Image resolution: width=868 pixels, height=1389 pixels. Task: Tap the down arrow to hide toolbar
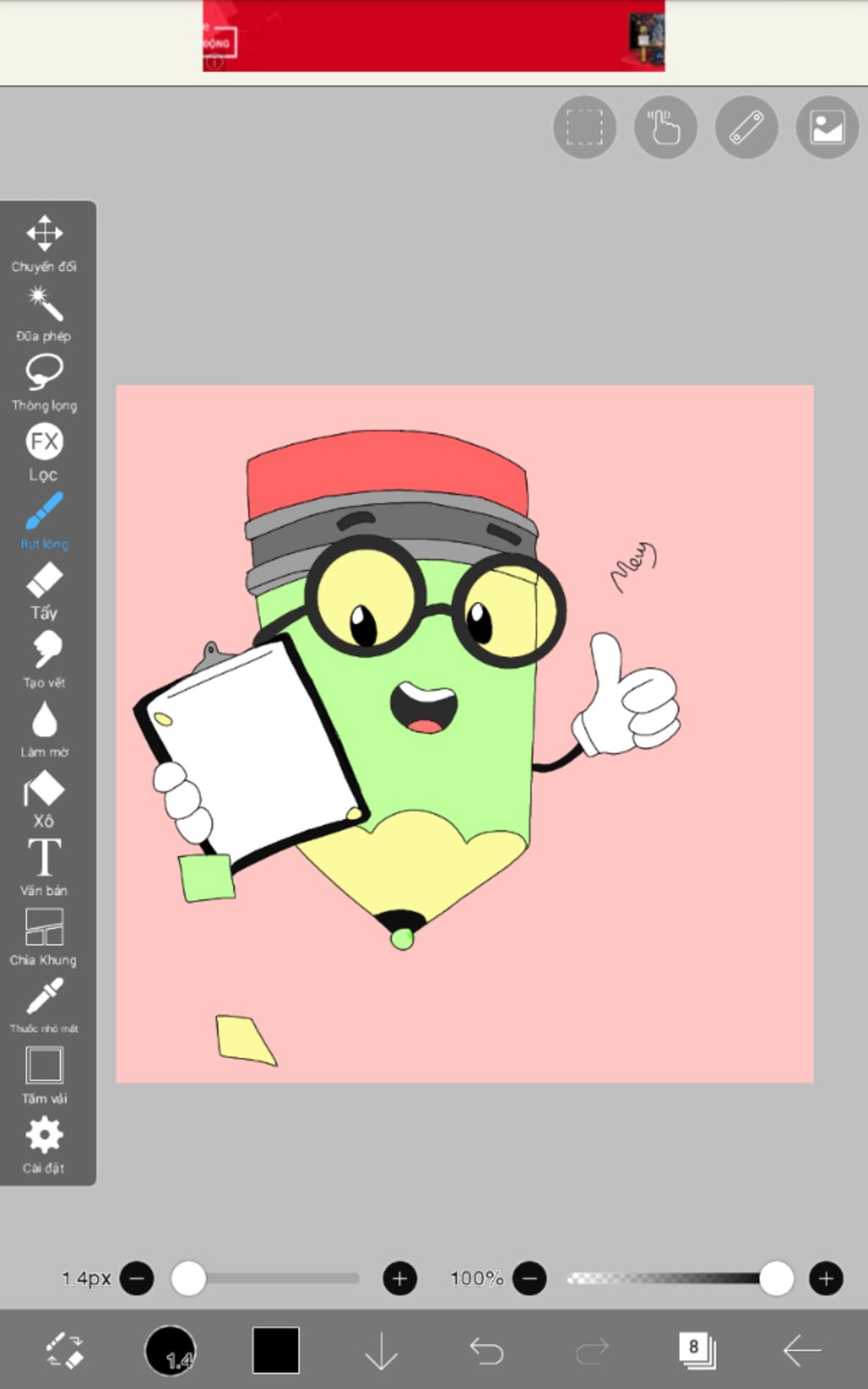pos(381,1350)
